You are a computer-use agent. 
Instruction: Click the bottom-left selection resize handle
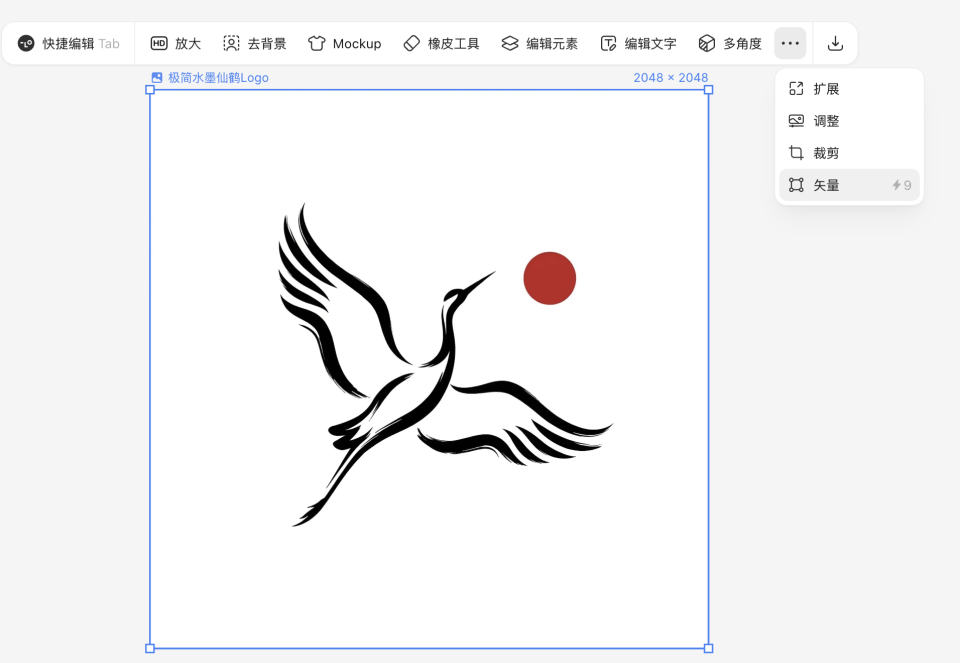tap(150, 648)
